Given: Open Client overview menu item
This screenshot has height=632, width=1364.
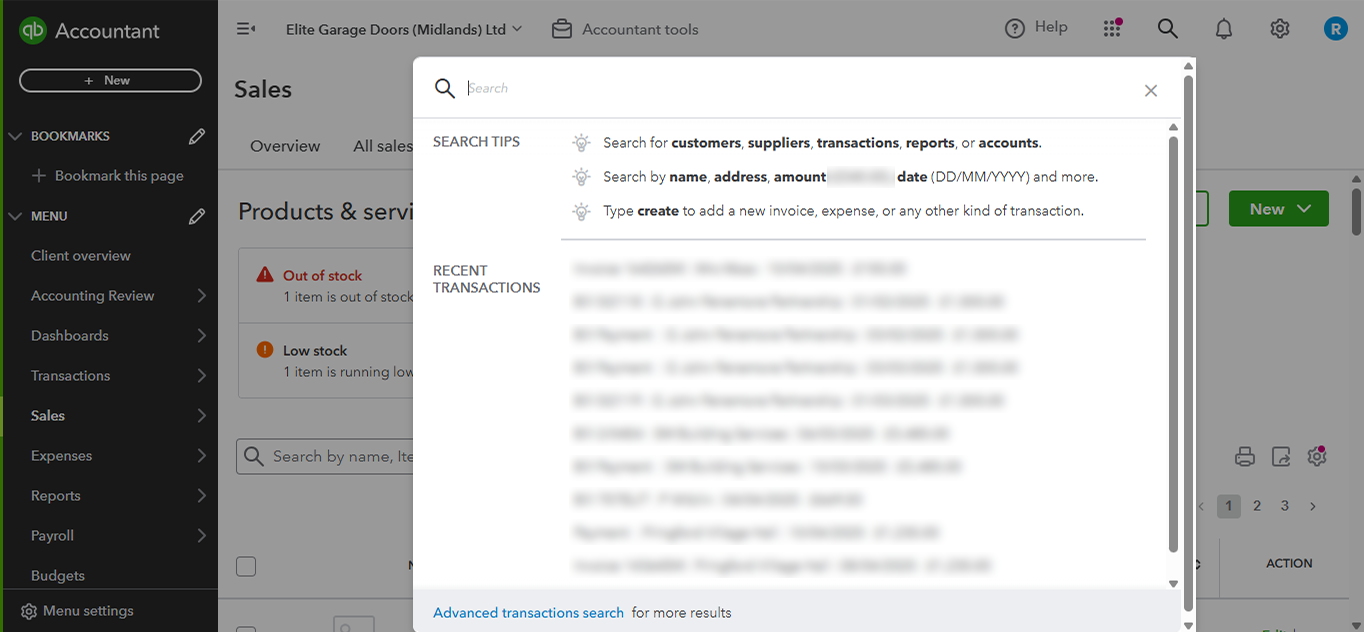Looking at the screenshot, I should tap(81, 256).
